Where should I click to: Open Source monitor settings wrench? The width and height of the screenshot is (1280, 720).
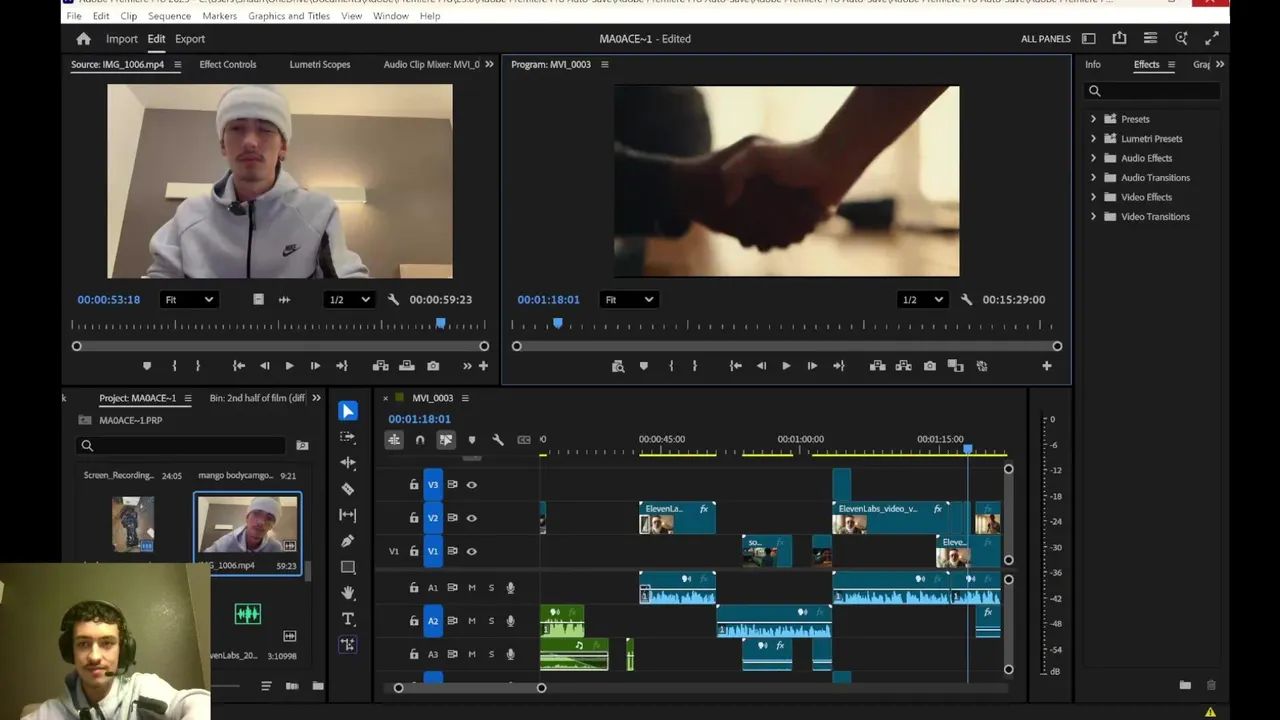point(393,300)
